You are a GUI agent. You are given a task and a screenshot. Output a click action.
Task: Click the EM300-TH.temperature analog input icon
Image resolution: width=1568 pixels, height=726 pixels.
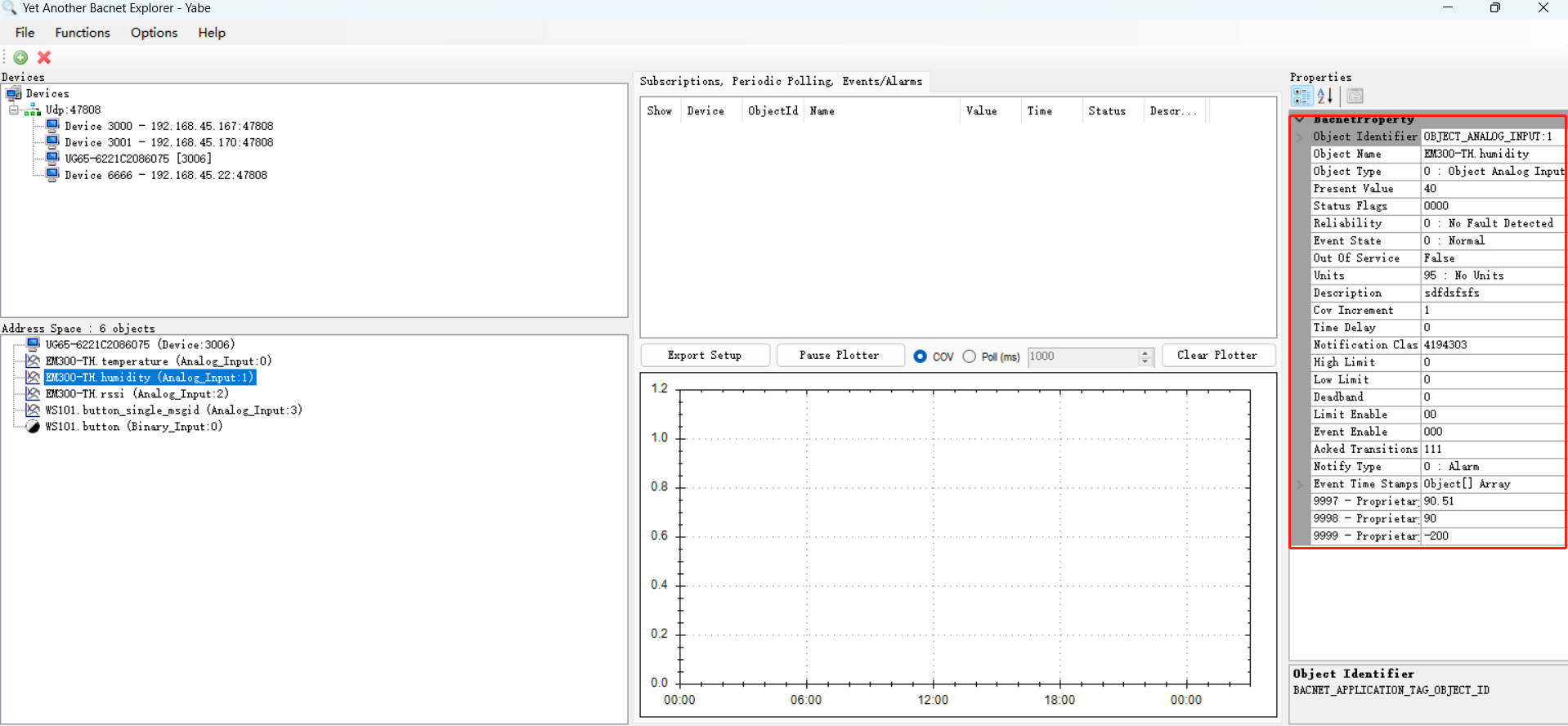pyautogui.click(x=33, y=361)
